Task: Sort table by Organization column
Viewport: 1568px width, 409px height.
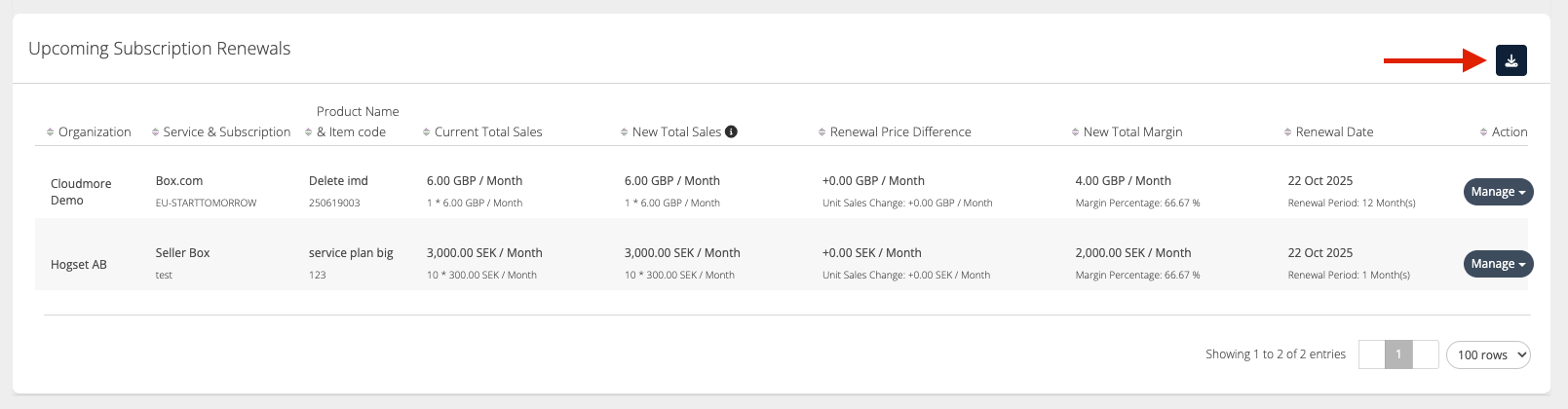Action: (x=94, y=132)
